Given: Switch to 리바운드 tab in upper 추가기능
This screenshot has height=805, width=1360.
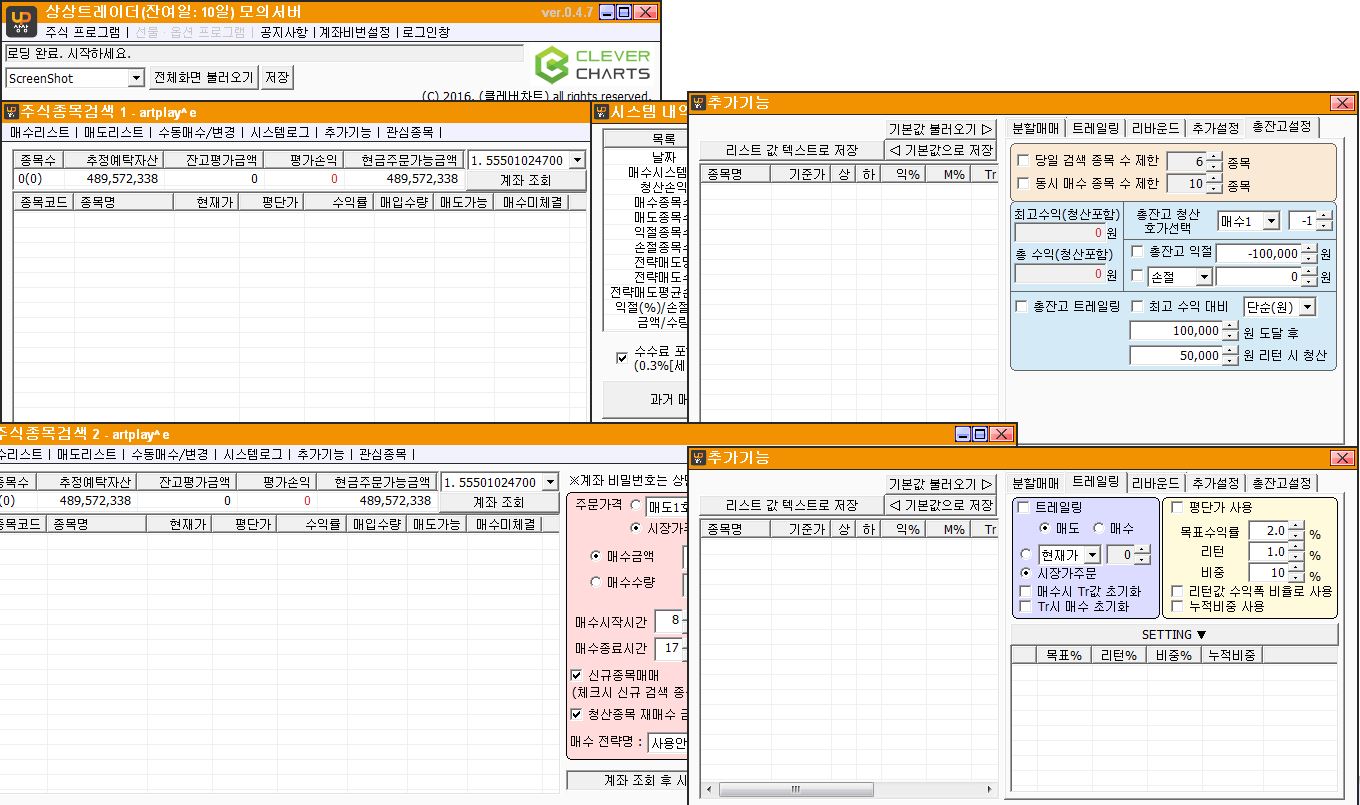Looking at the screenshot, I should click(1154, 128).
